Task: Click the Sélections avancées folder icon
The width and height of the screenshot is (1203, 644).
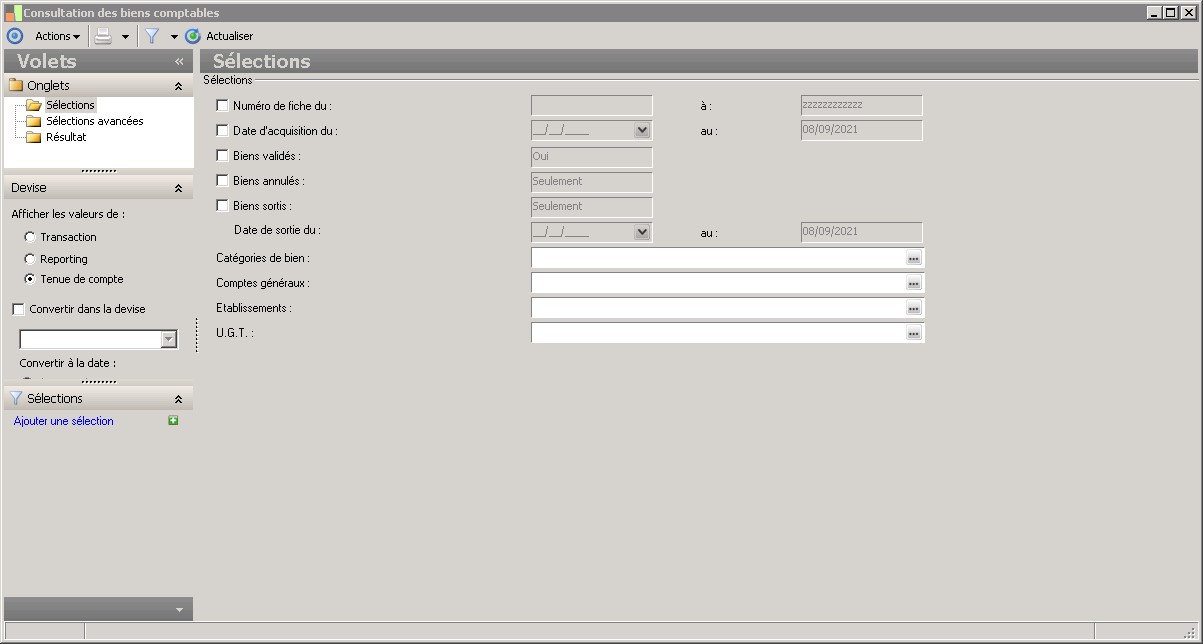Action: (34, 121)
